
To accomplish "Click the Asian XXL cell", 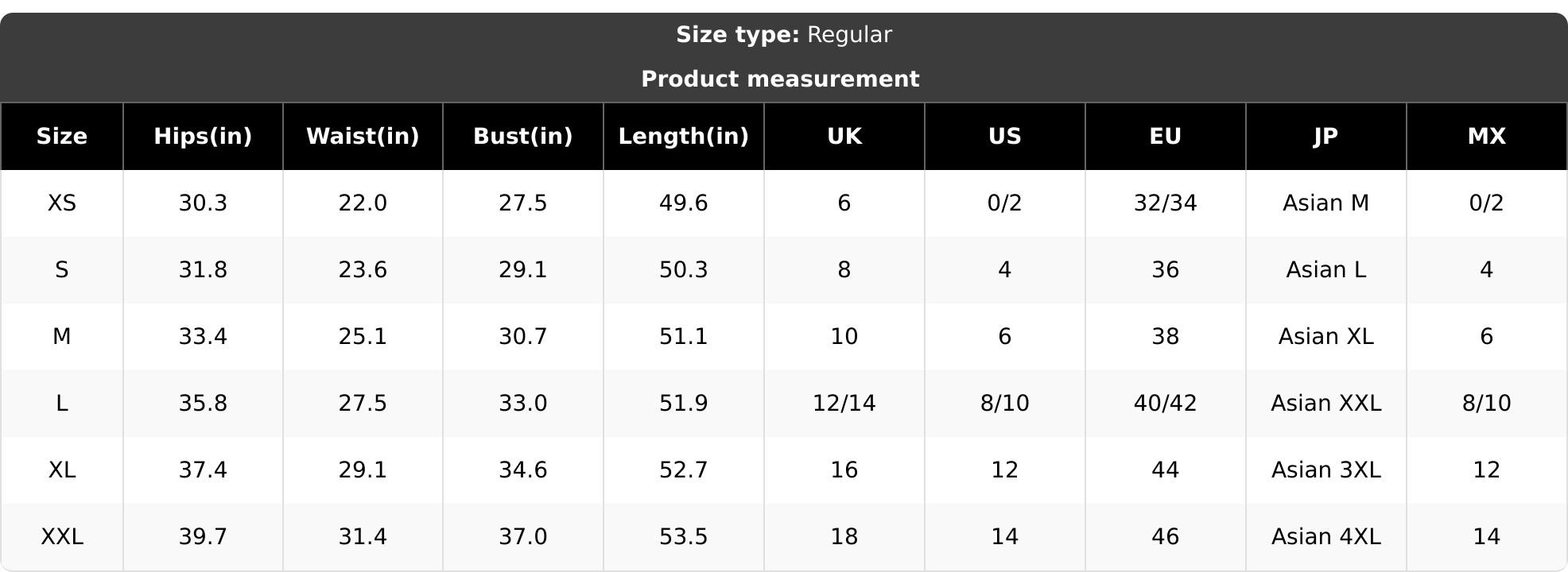I will tap(1326, 404).
